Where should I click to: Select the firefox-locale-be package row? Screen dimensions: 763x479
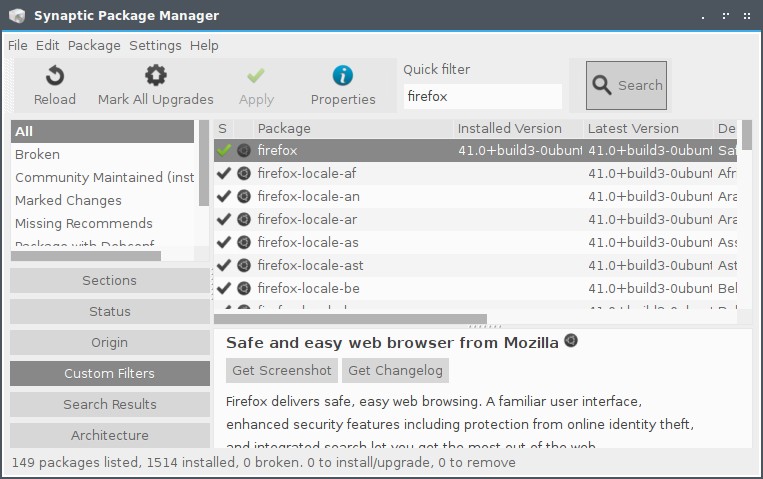(x=475, y=288)
